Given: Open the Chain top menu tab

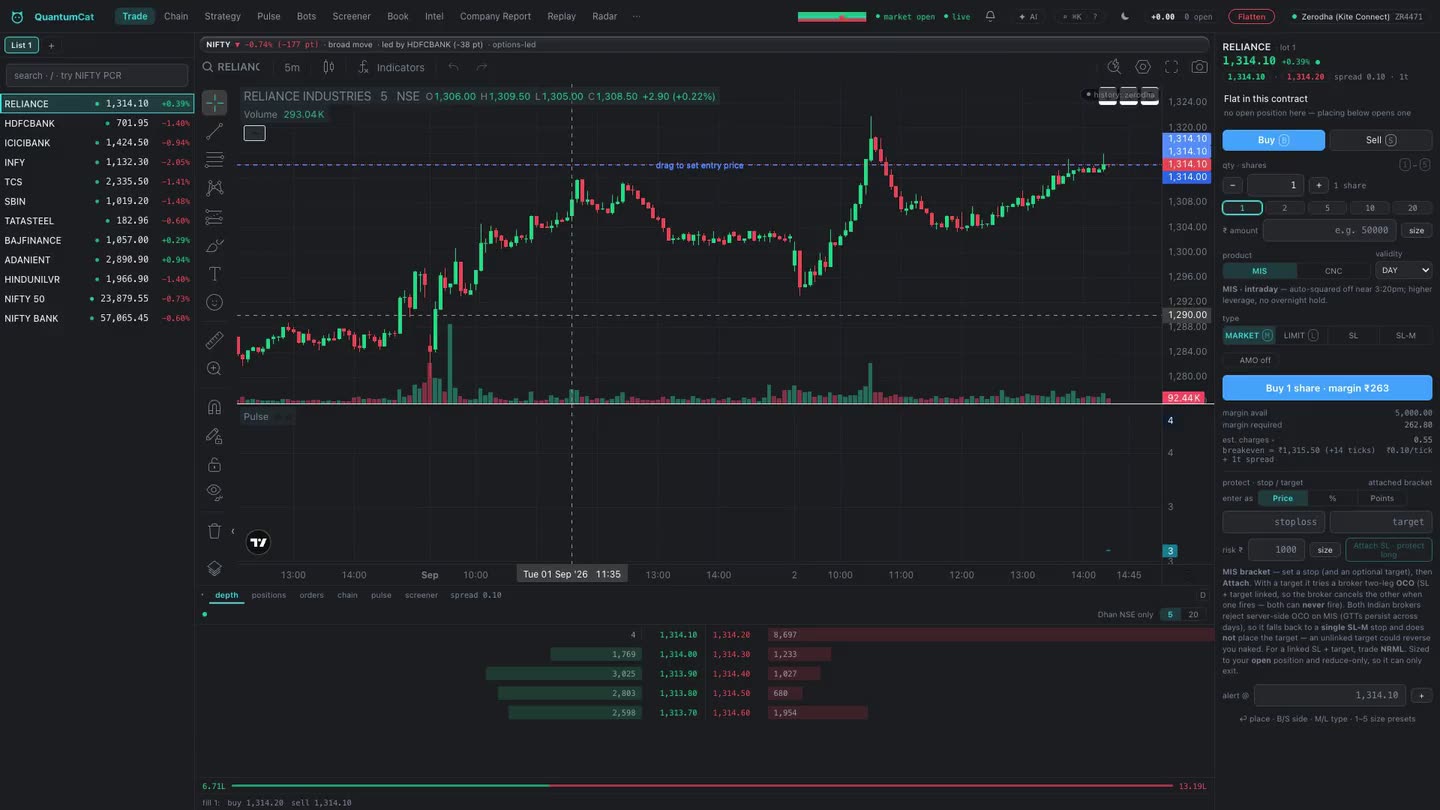Looking at the screenshot, I should pos(176,16).
